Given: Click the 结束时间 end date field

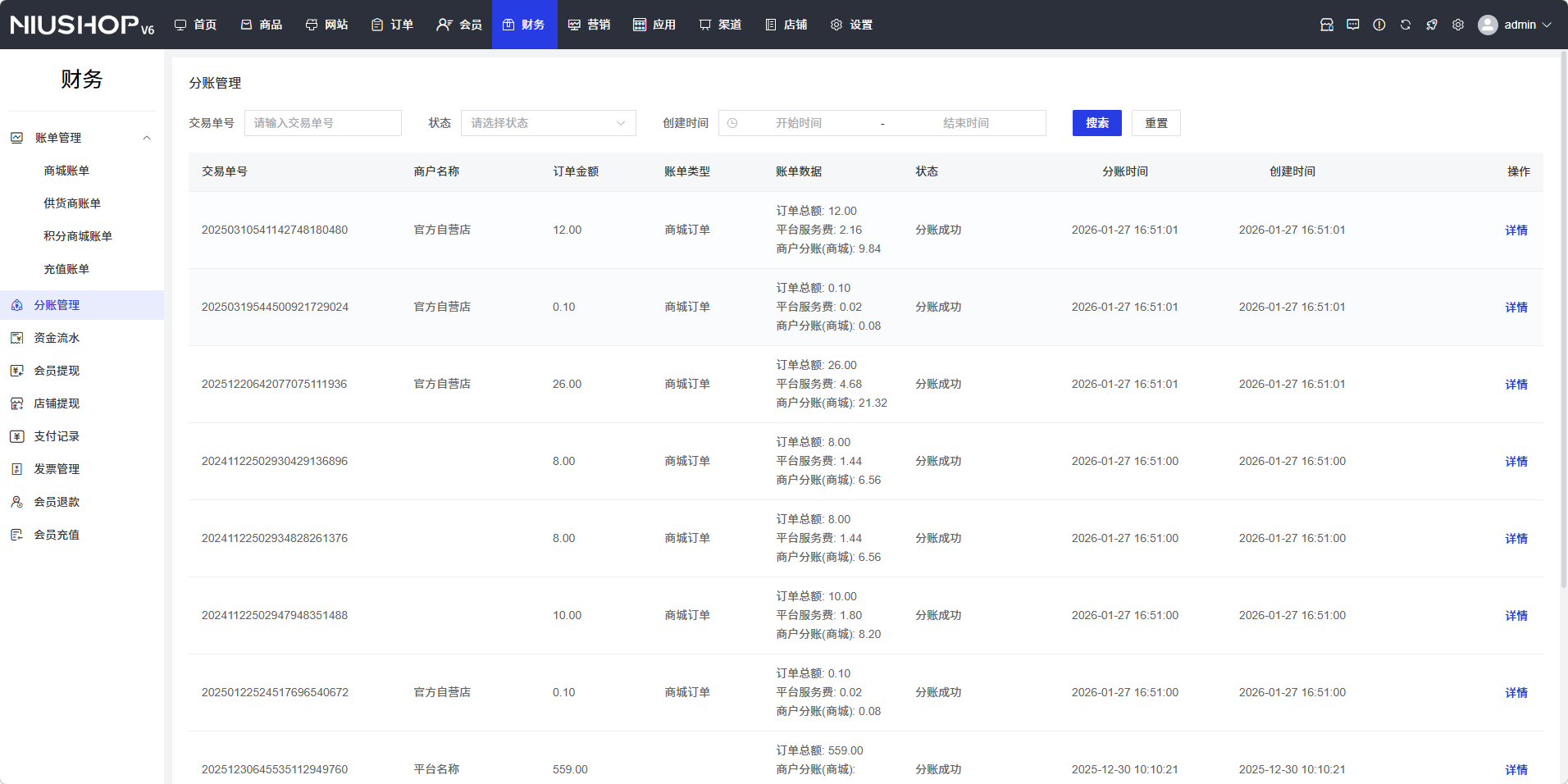Looking at the screenshot, I should [x=965, y=123].
